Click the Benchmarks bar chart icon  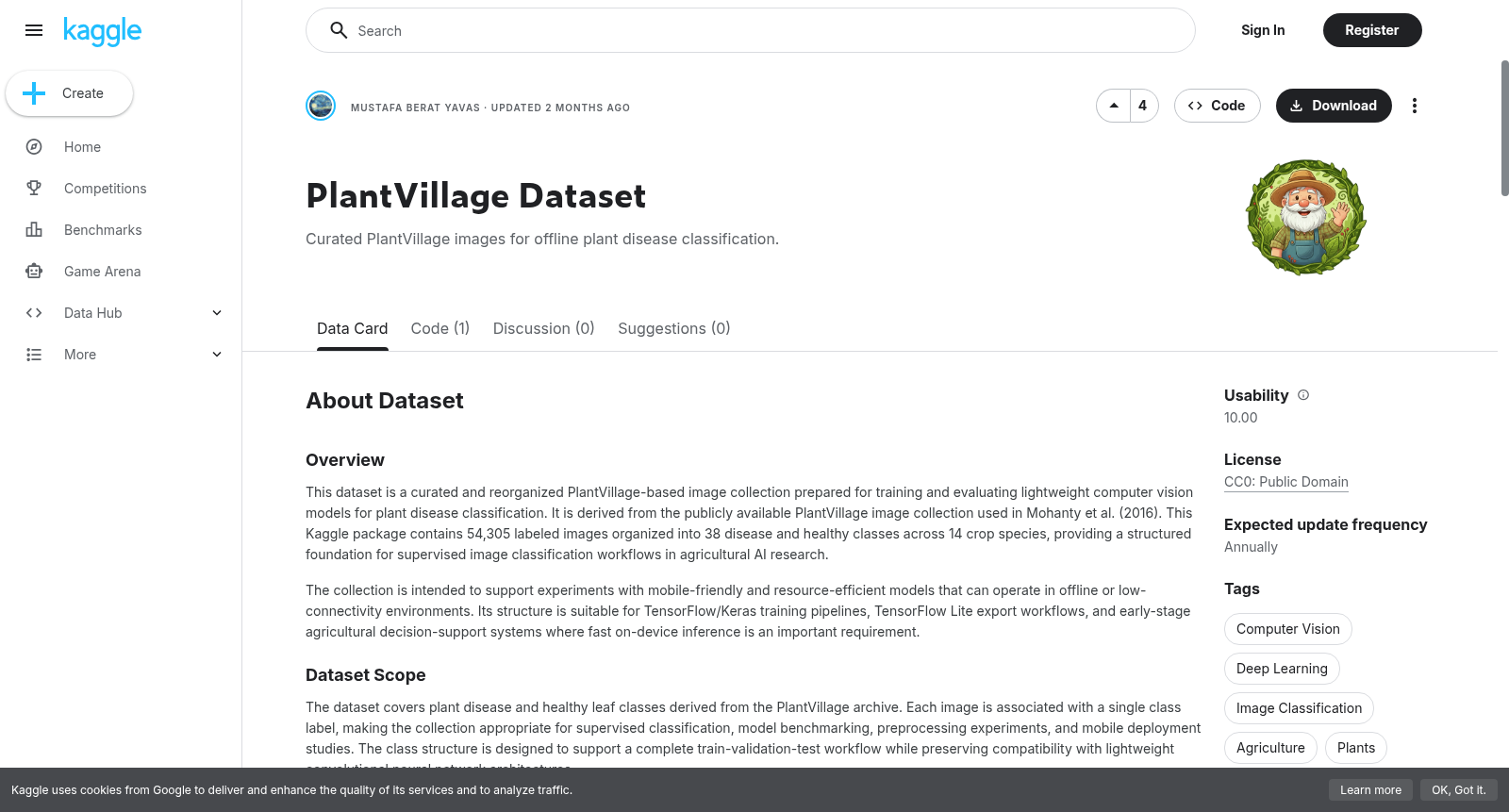click(x=34, y=230)
